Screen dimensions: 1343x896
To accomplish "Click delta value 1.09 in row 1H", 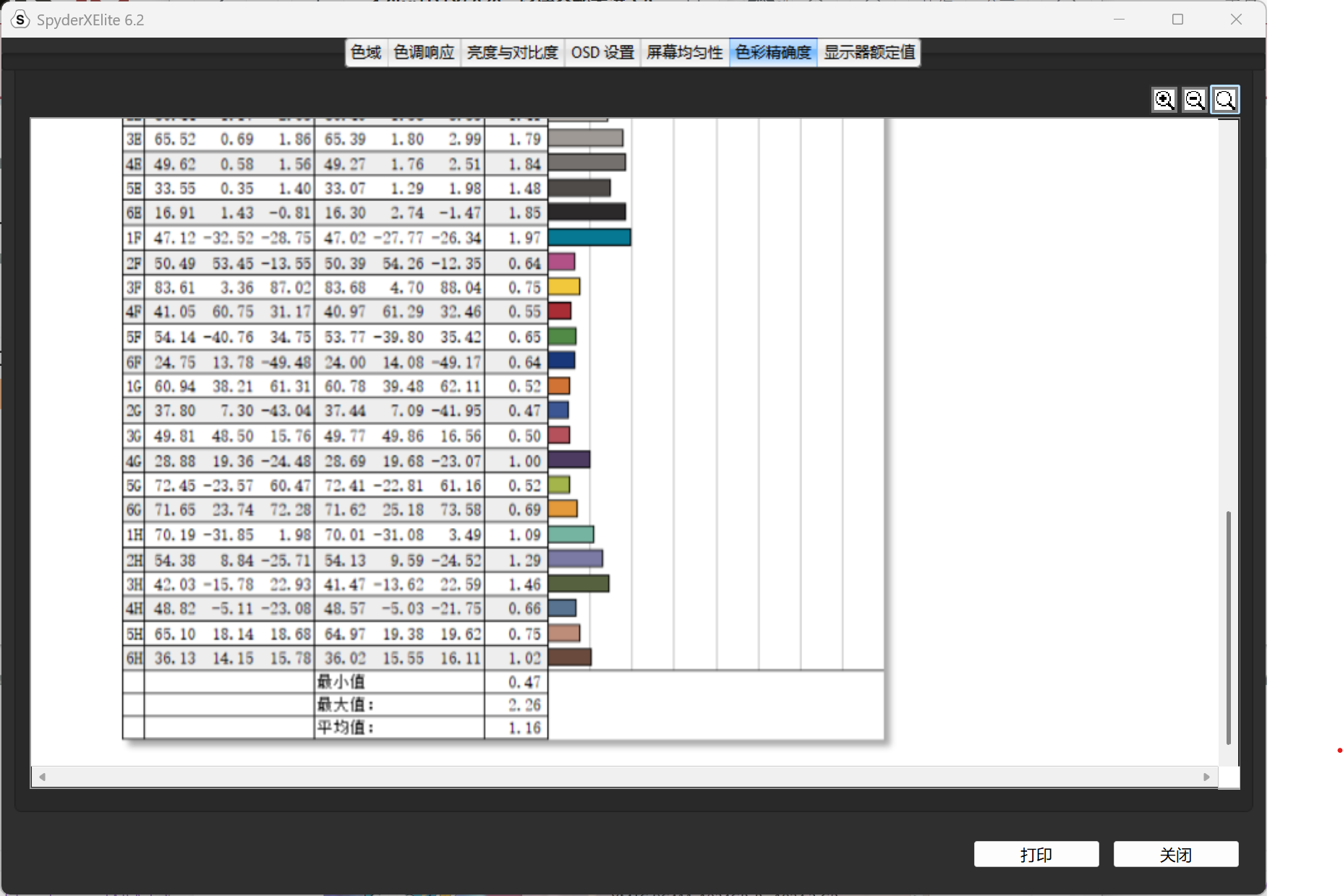I will [524, 535].
